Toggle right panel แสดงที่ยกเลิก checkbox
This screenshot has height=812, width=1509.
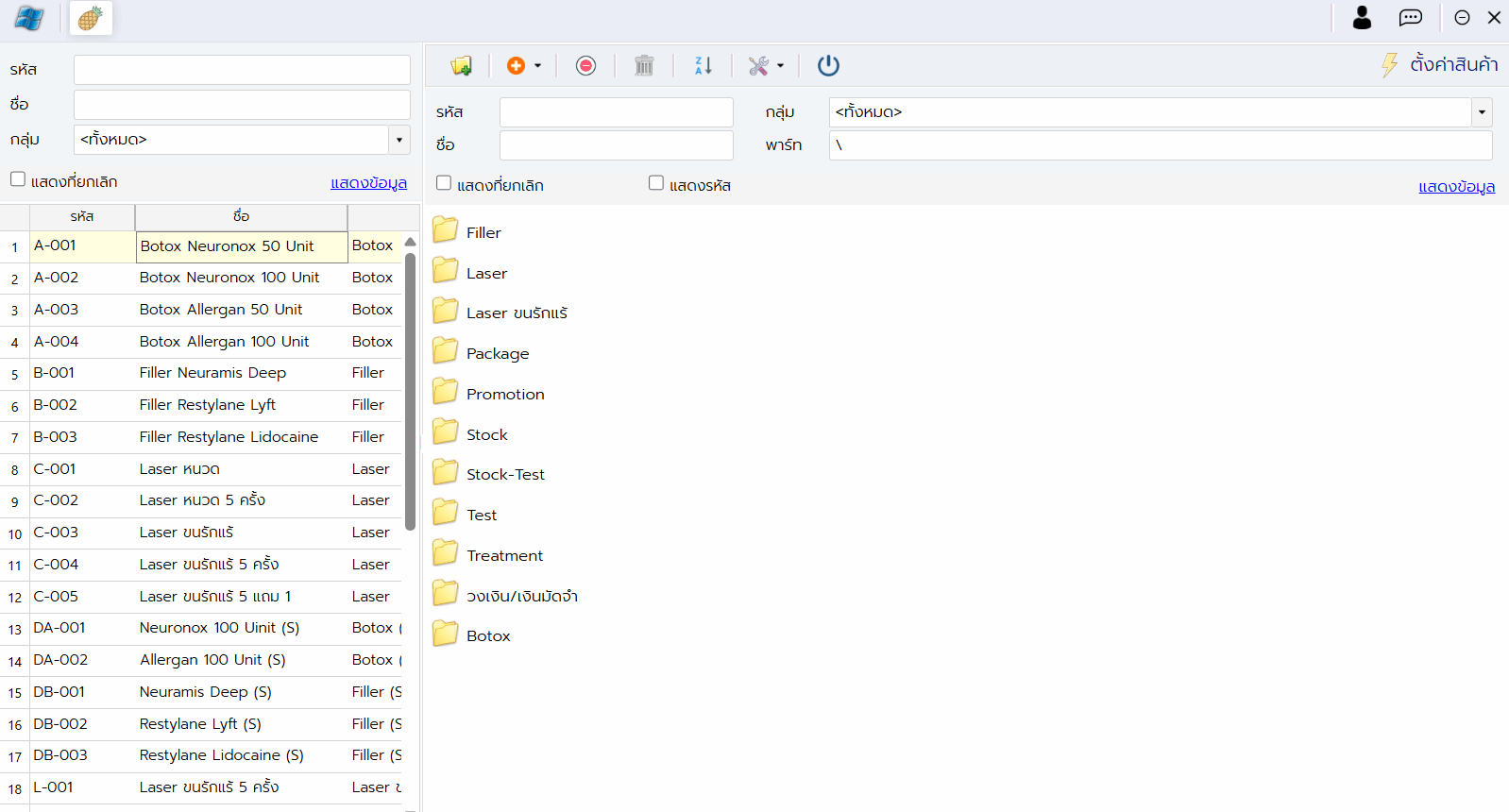coord(444,183)
